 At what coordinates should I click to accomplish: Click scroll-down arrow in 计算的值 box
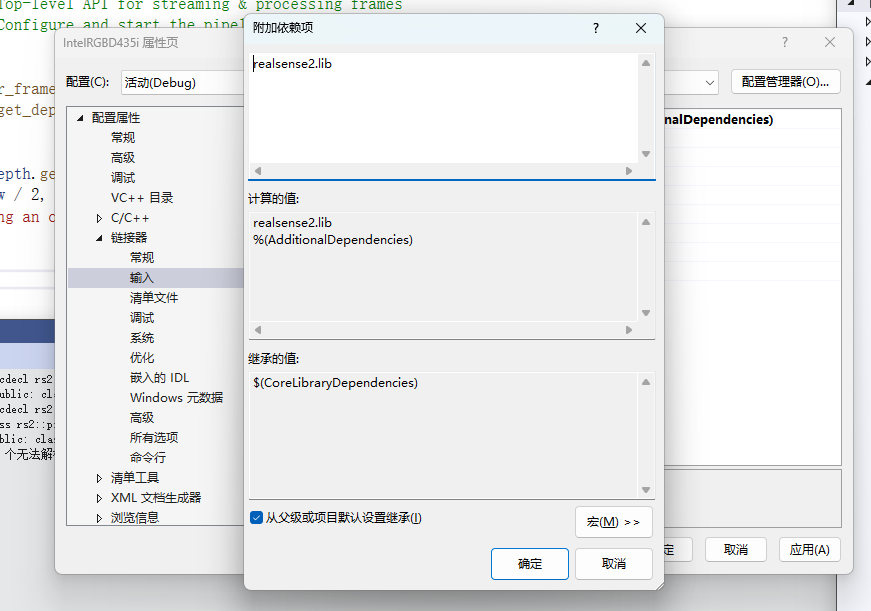coord(646,313)
